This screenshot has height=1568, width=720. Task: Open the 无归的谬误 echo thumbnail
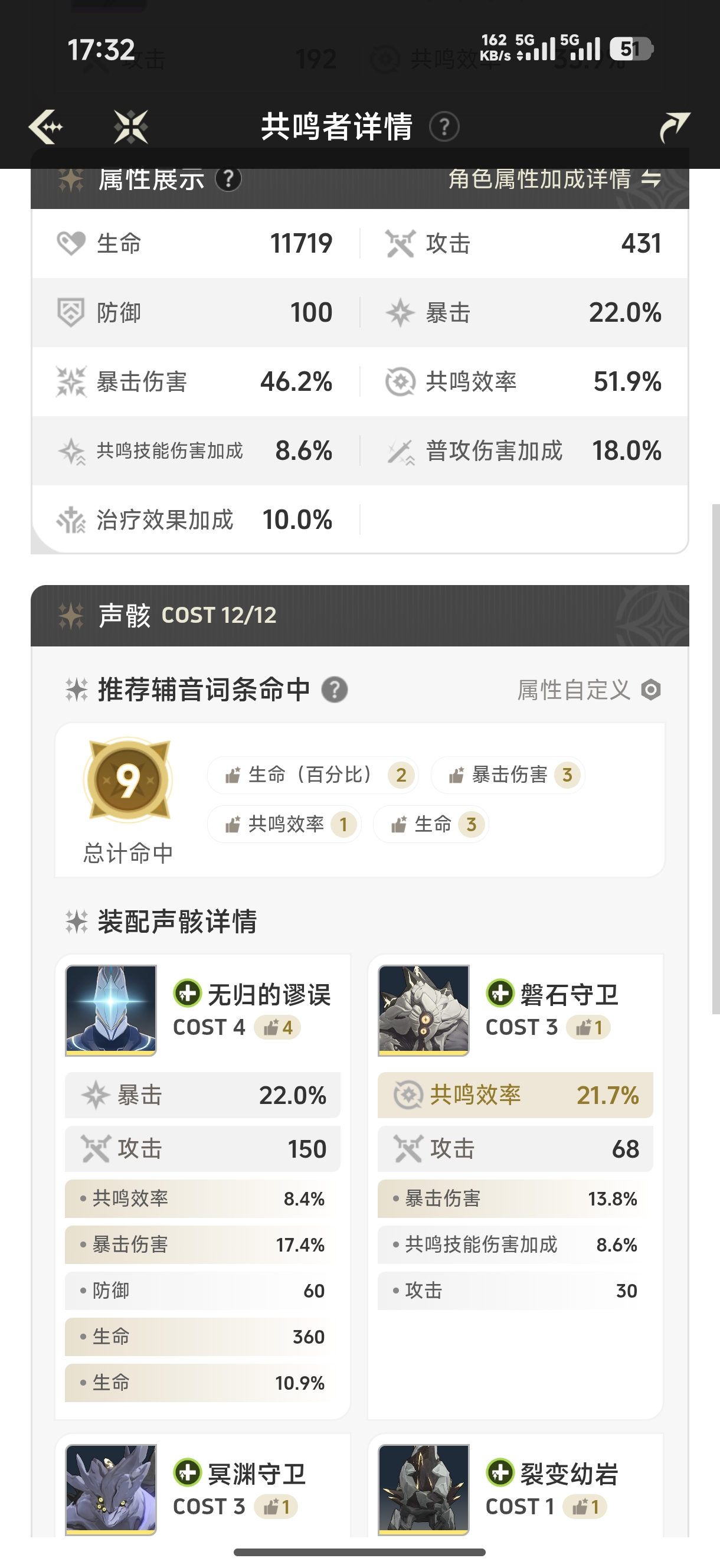(111, 1010)
